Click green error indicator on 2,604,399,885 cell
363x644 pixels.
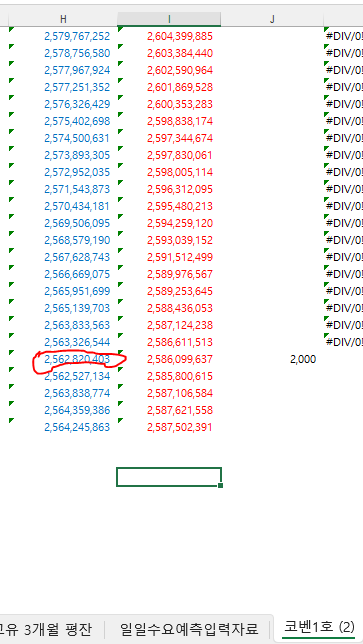[x=120, y=29]
